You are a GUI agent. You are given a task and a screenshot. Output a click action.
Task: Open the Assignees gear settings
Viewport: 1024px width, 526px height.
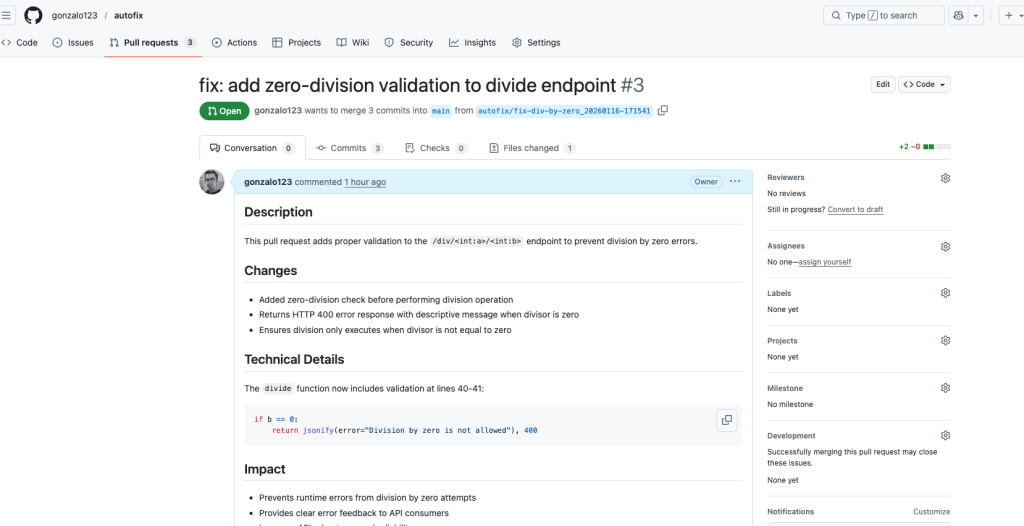click(x=945, y=246)
